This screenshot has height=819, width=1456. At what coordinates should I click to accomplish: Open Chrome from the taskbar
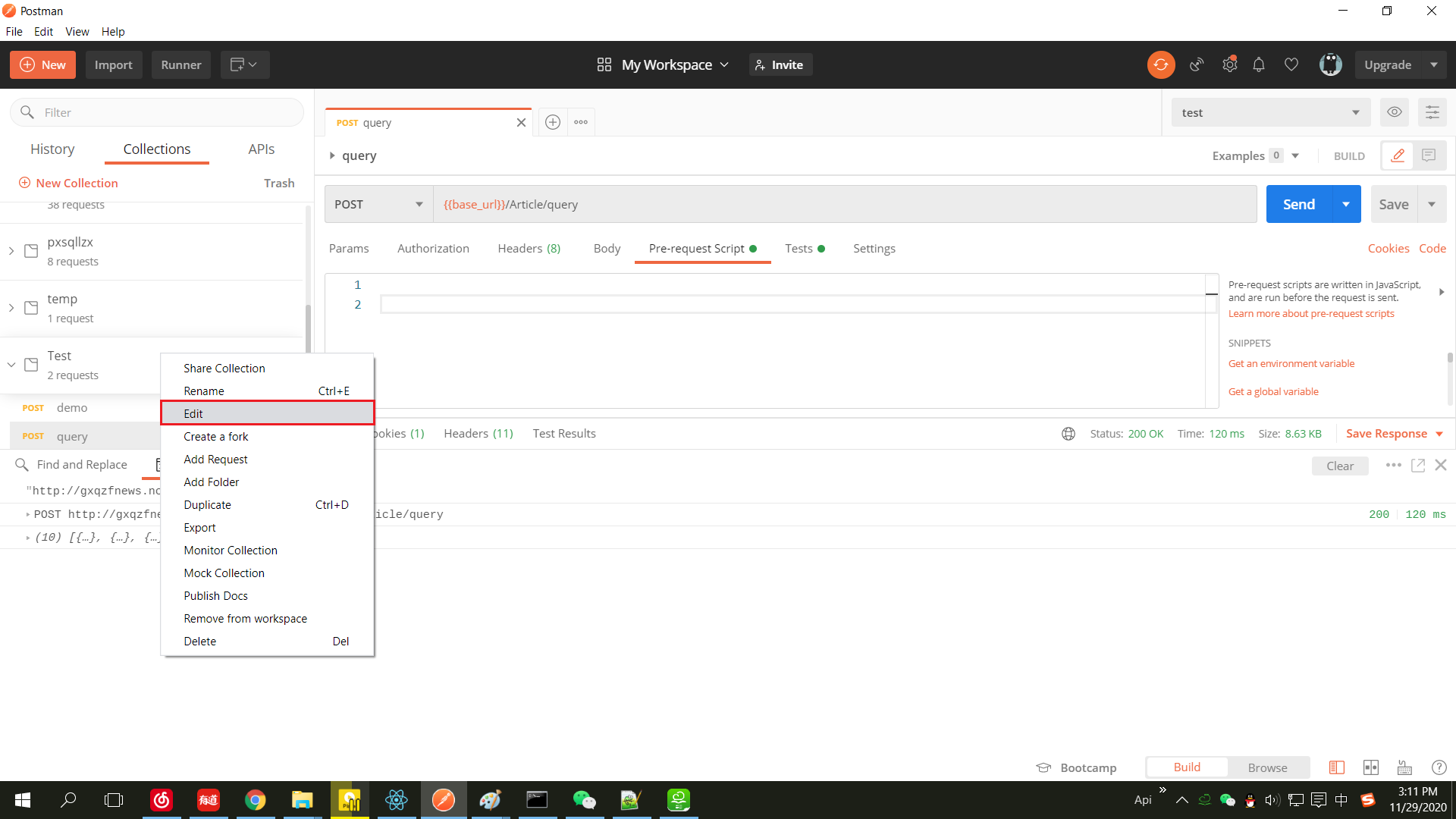(255, 800)
